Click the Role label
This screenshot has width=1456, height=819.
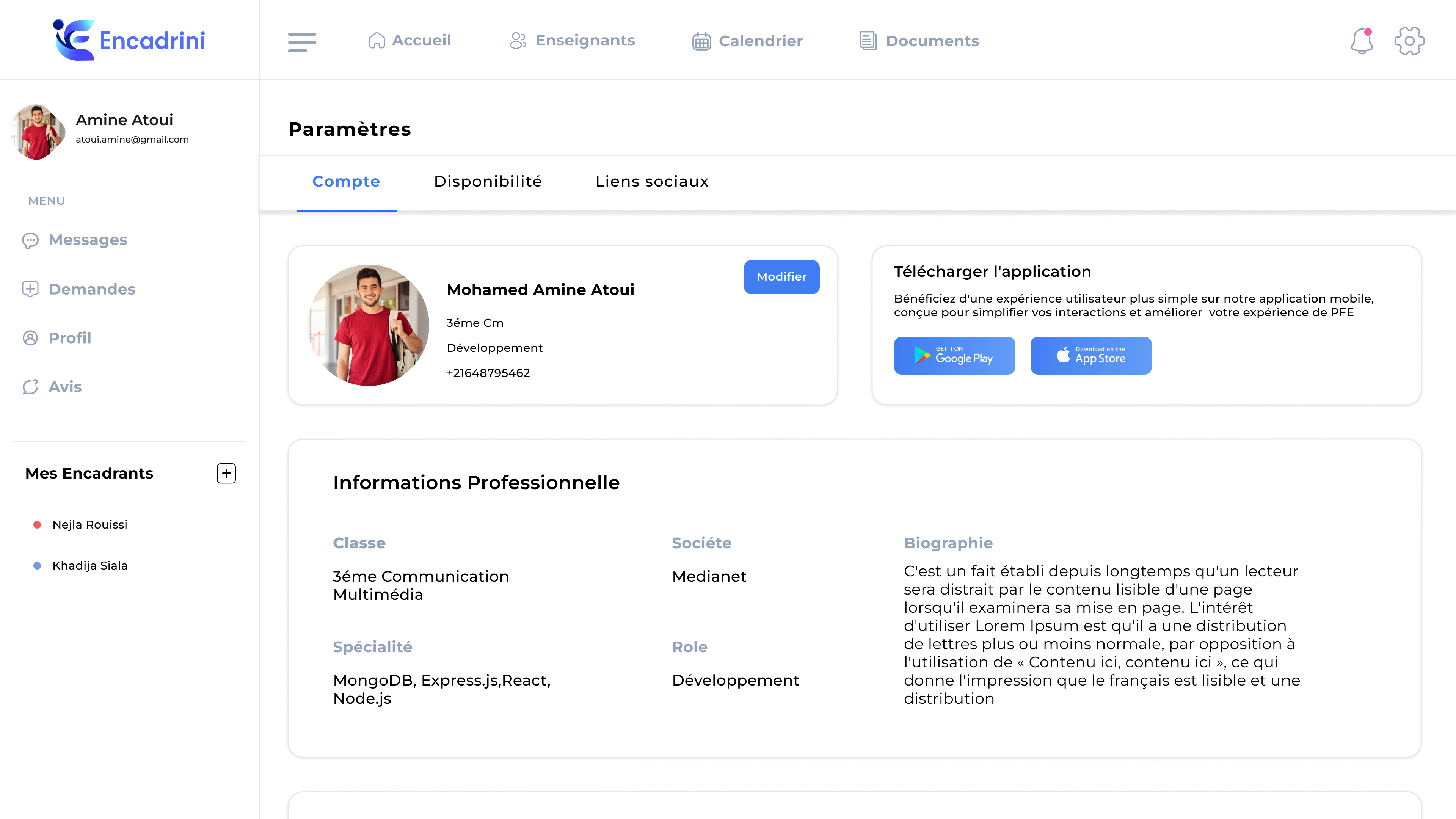pyautogui.click(x=689, y=647)
